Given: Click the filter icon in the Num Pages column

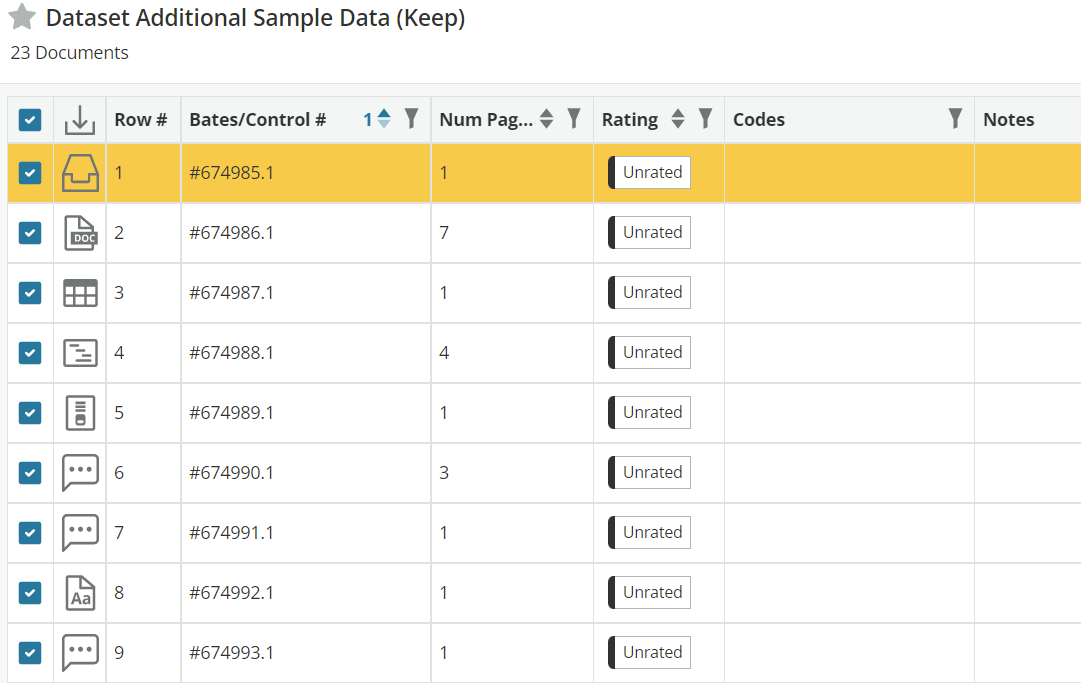Looking at the screenshot, I should tap(573, 118).
